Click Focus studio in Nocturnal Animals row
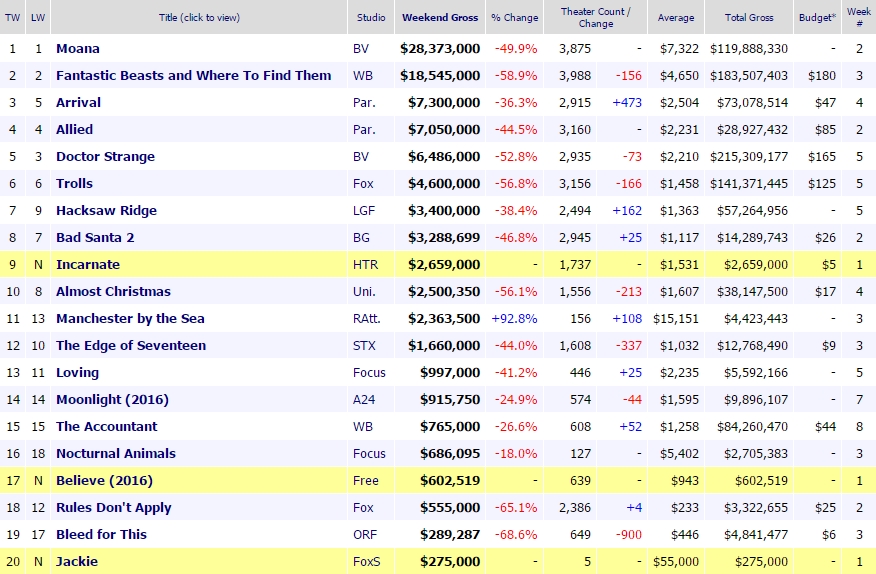Screen dimensions: 876x574 [x=369, y=453]
